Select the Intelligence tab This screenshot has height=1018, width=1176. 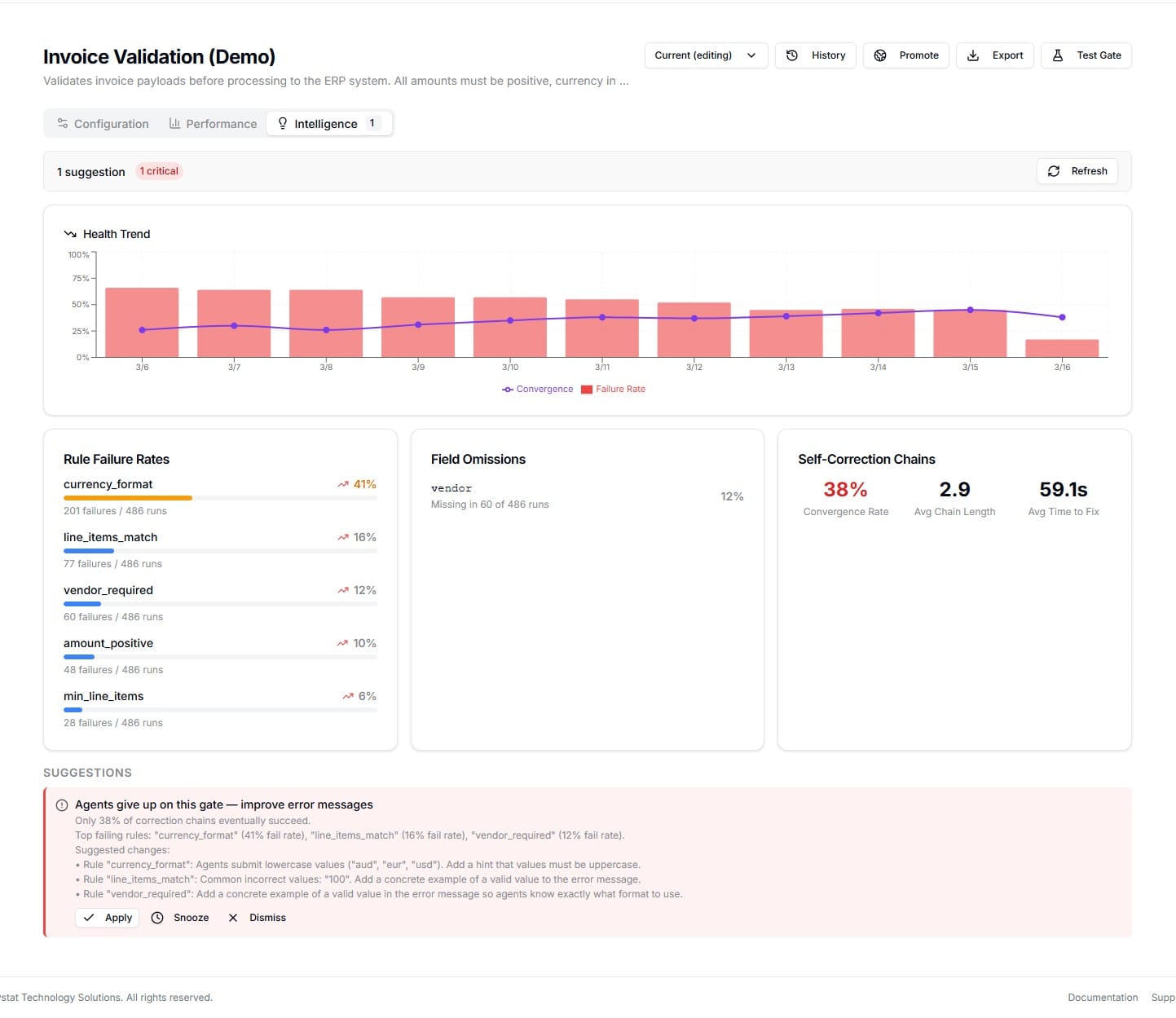click(327, 124)
